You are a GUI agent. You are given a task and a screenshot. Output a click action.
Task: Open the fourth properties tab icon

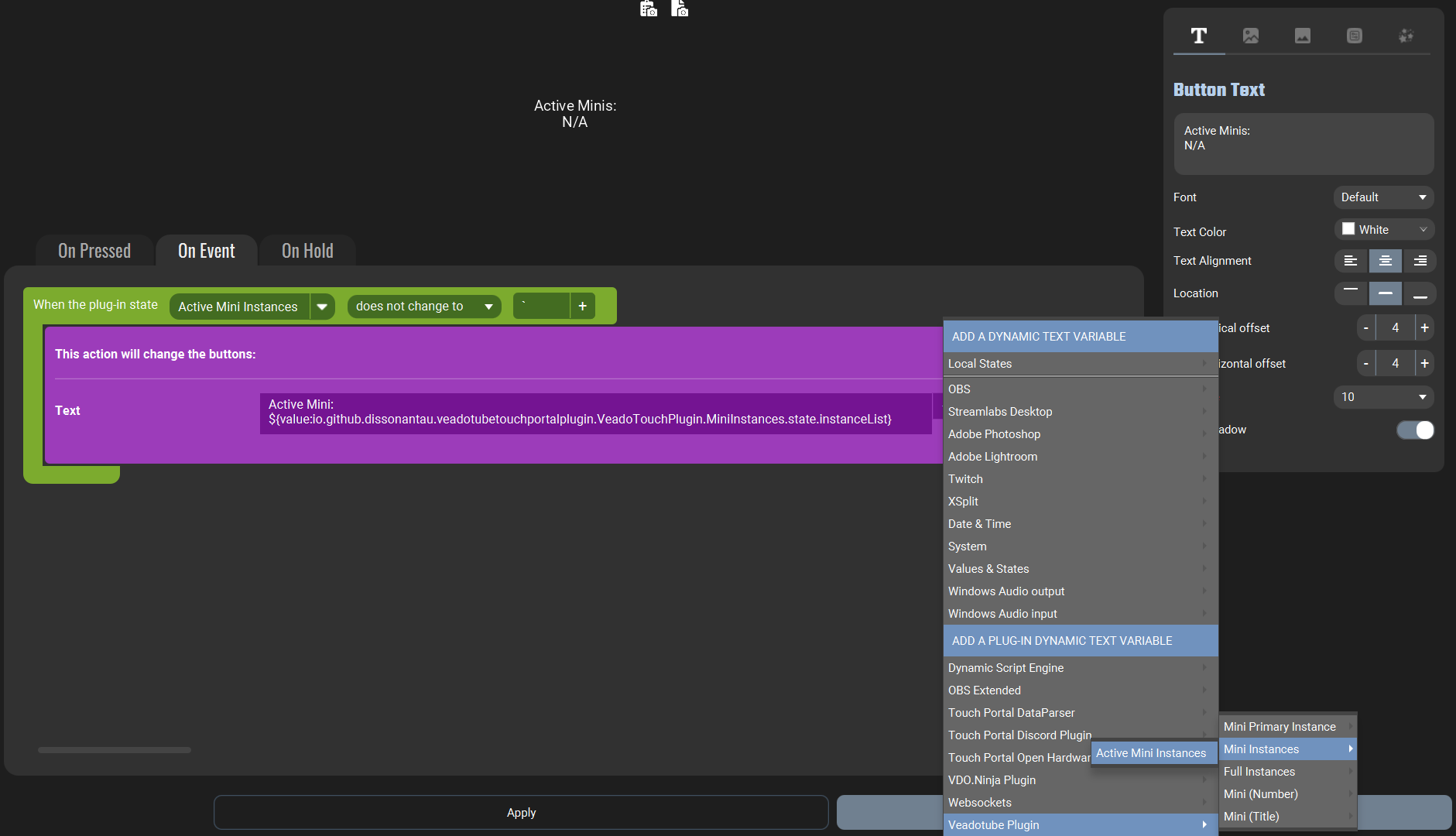[x=1355, y=36]
